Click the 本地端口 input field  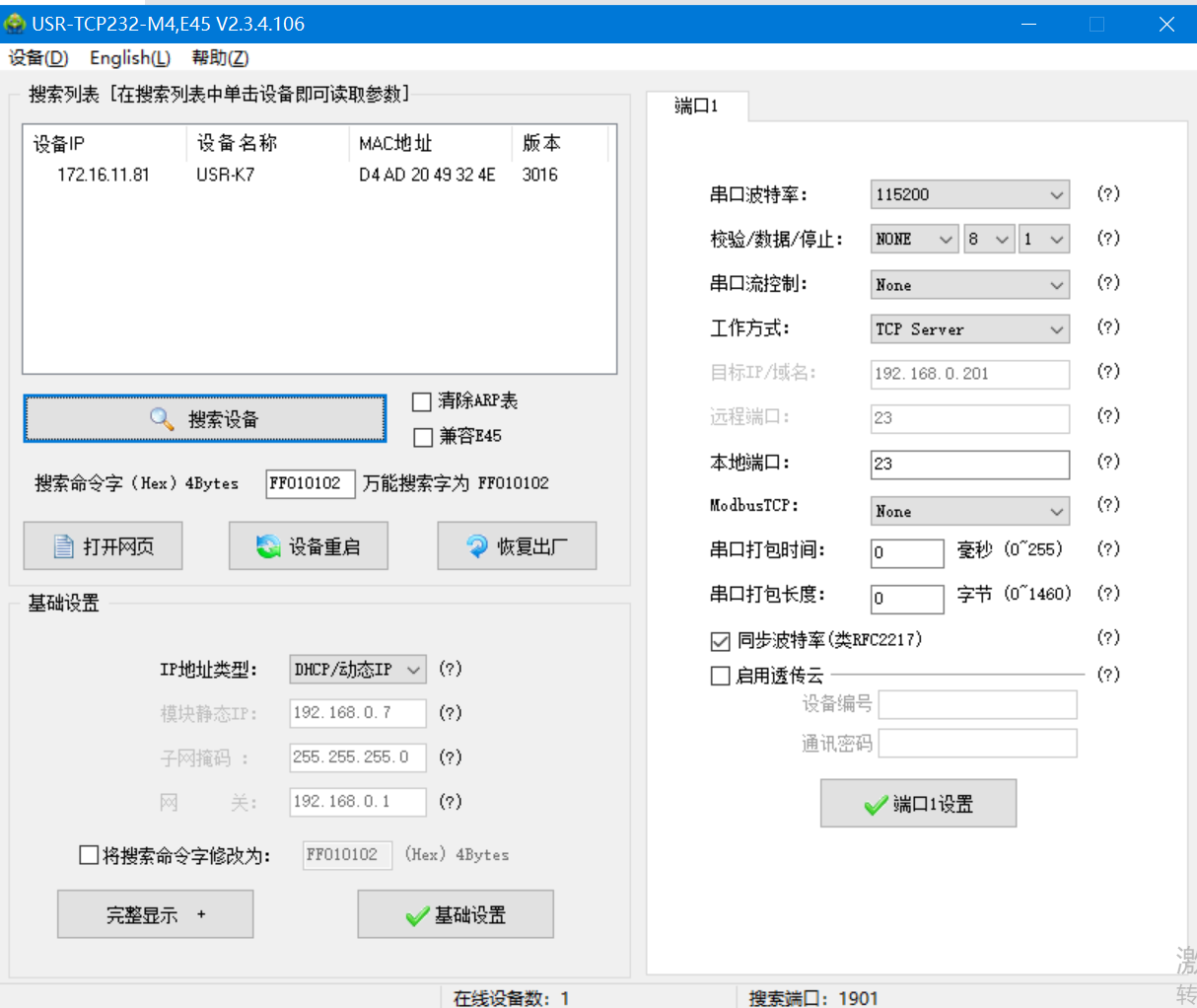969,464
